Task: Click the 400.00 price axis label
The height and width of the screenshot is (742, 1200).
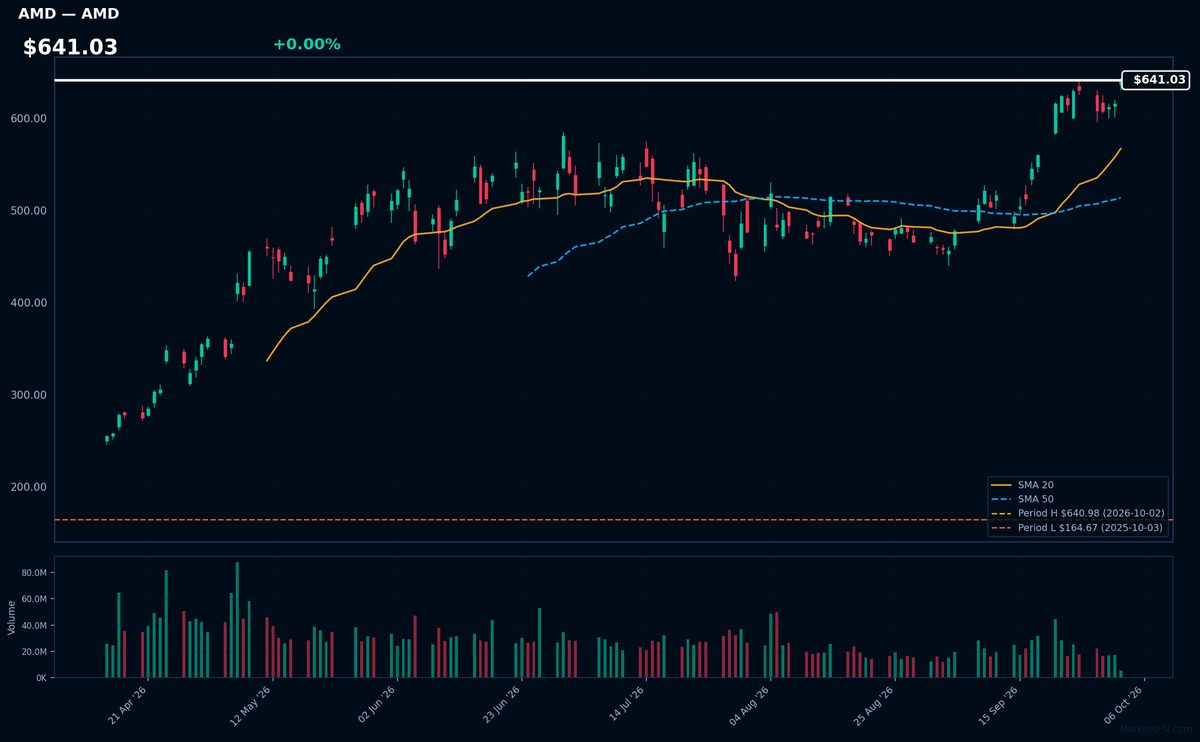Action: coord(29,303)
